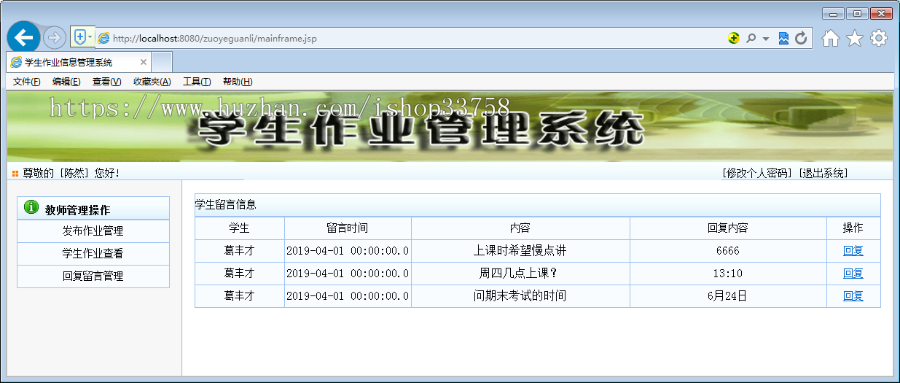This screenshot has height=383, width=900.
Task: Open Favorites with the star icon
Action: 855,38
